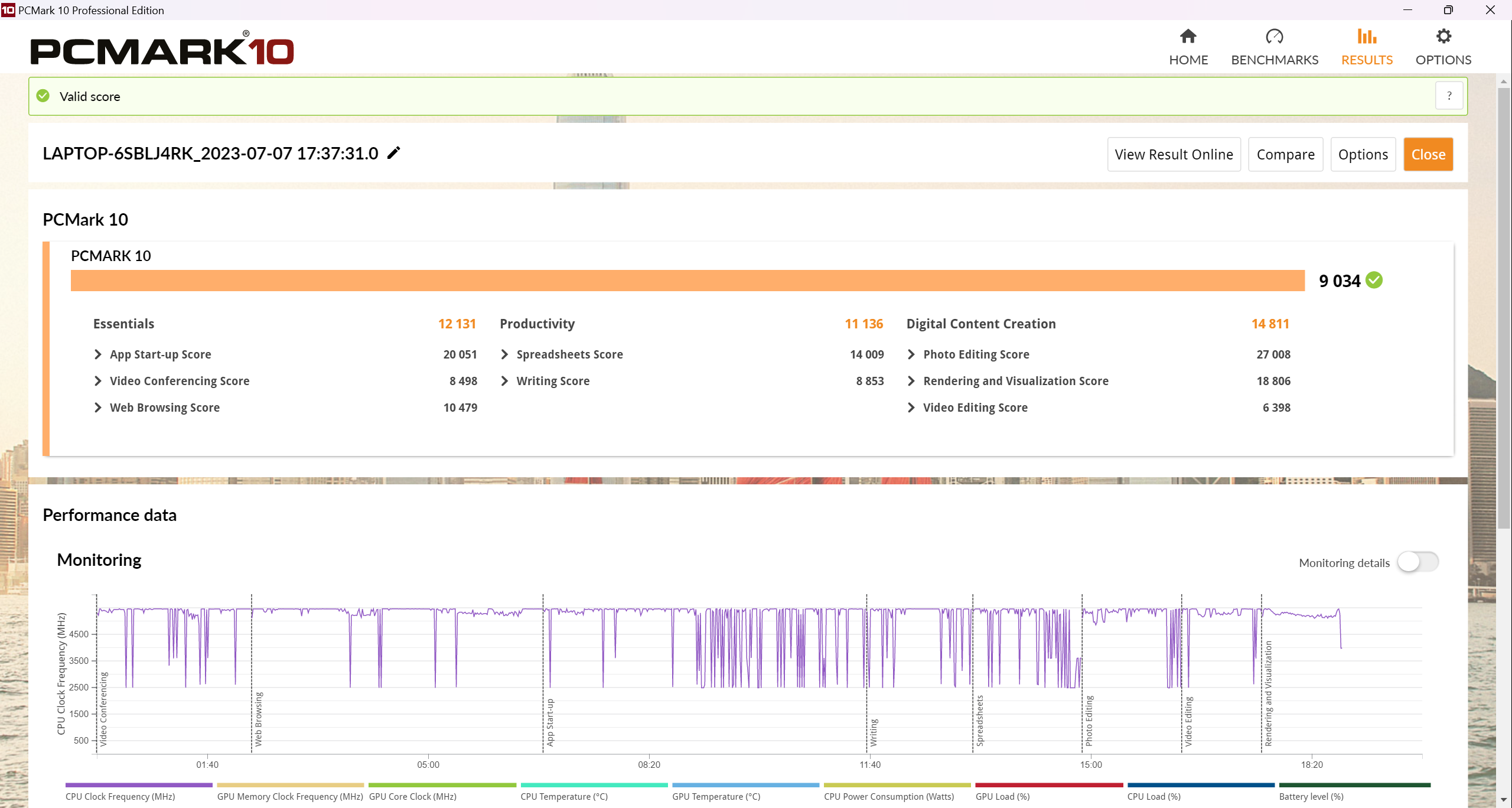The height and width of the screenshot is (808, 1512).
Task: Click the App Start-up marker in chart
Action: click(x=550, y=722)
